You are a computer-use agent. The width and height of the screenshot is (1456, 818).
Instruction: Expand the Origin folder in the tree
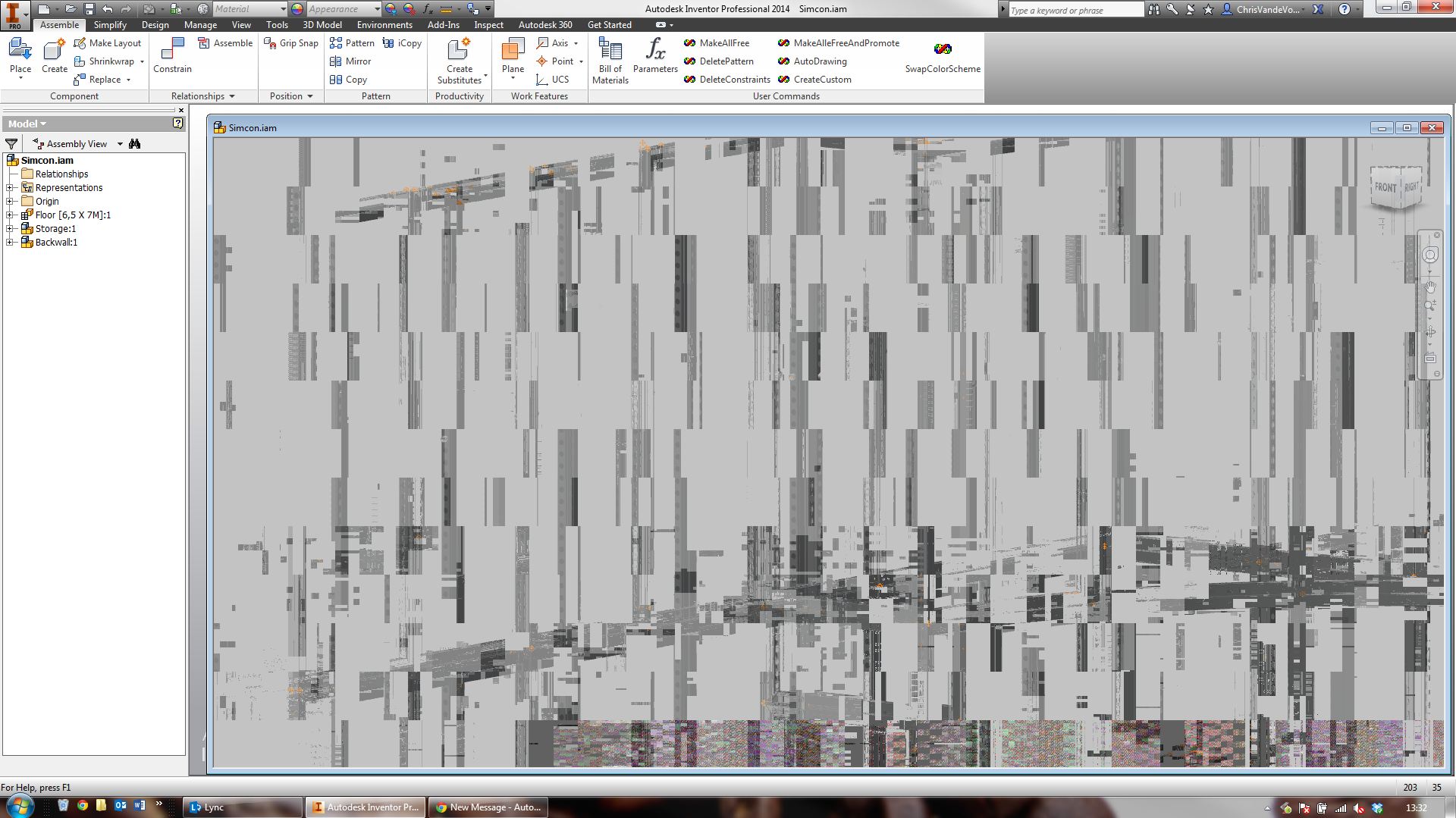[9, 201]
